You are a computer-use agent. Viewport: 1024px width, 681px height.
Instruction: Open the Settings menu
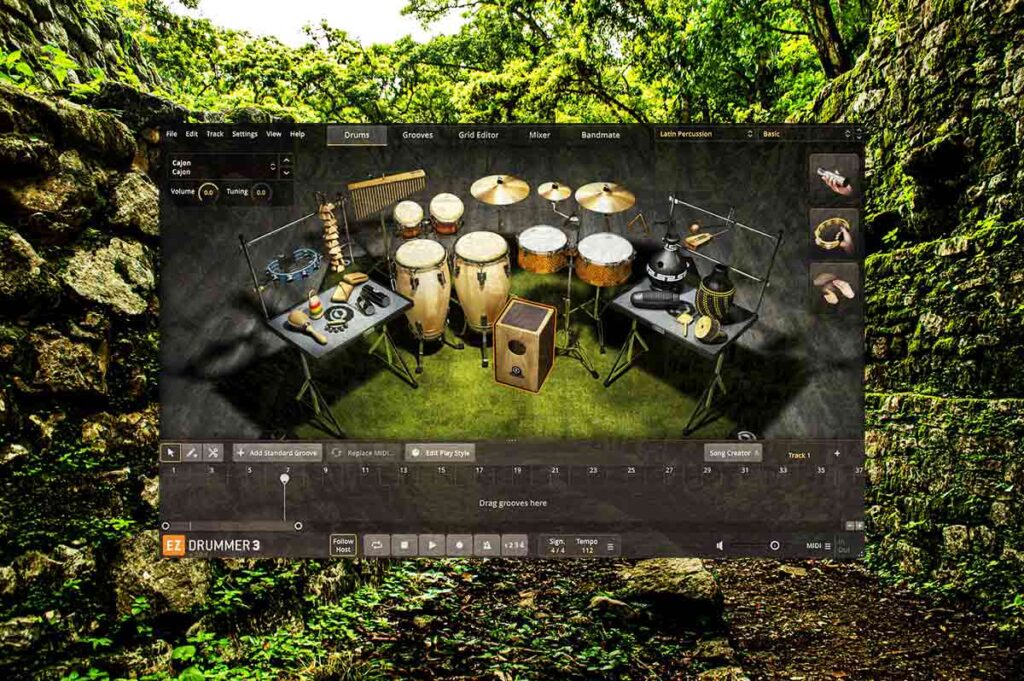pyautogui.click(x=245, y=134)
